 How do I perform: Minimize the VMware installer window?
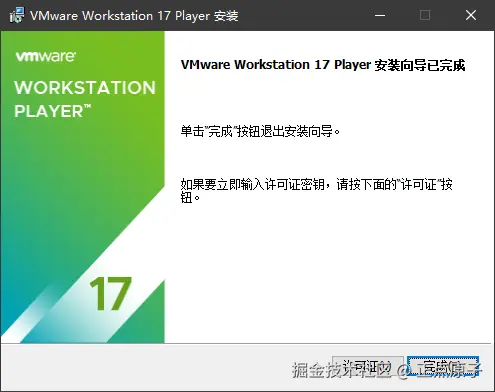click(x=380, y=15)
